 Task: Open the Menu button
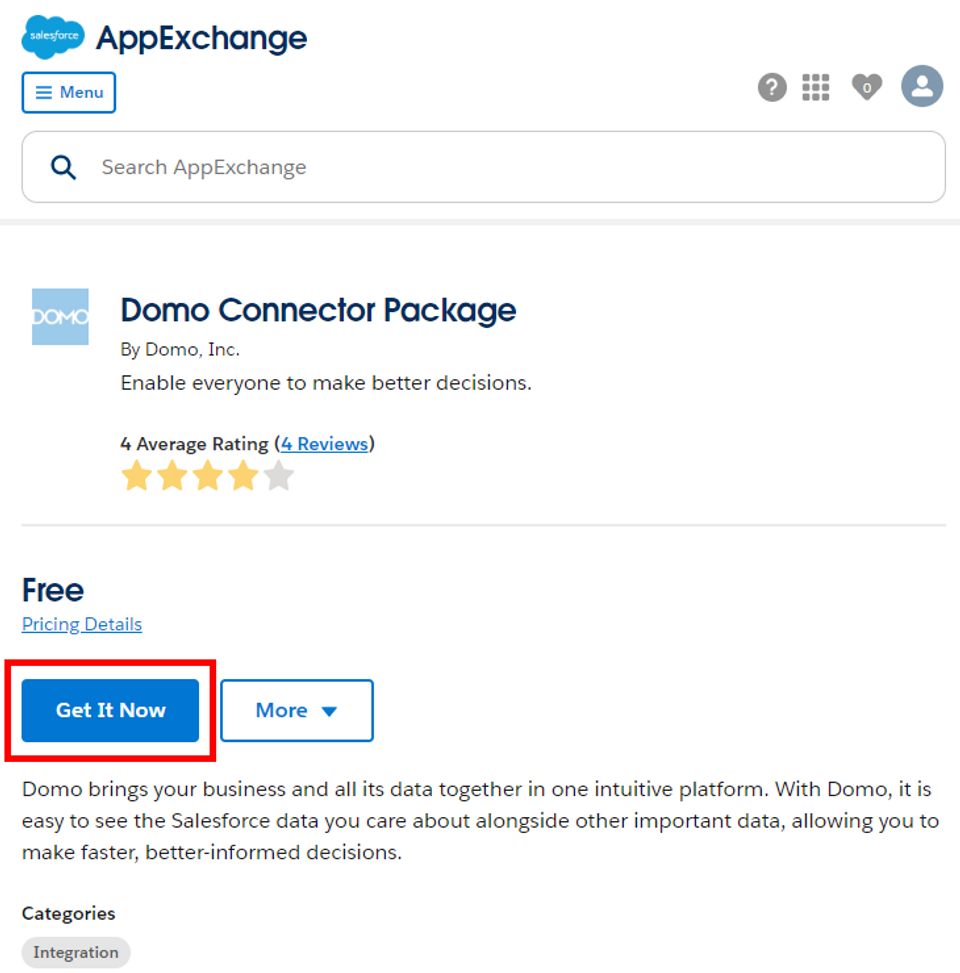pos(69,92)
